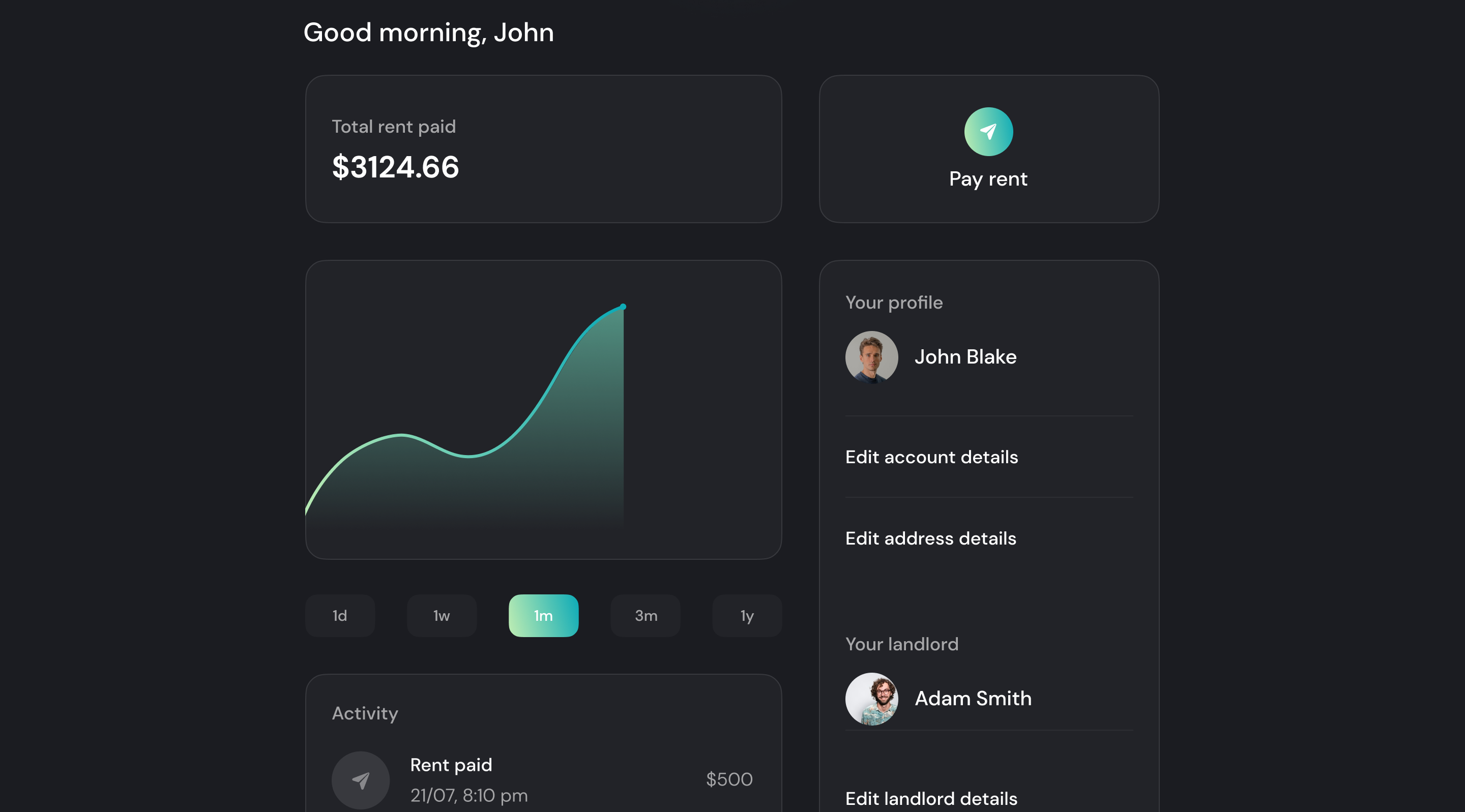Select the active 1m range button

click(543, 615)
